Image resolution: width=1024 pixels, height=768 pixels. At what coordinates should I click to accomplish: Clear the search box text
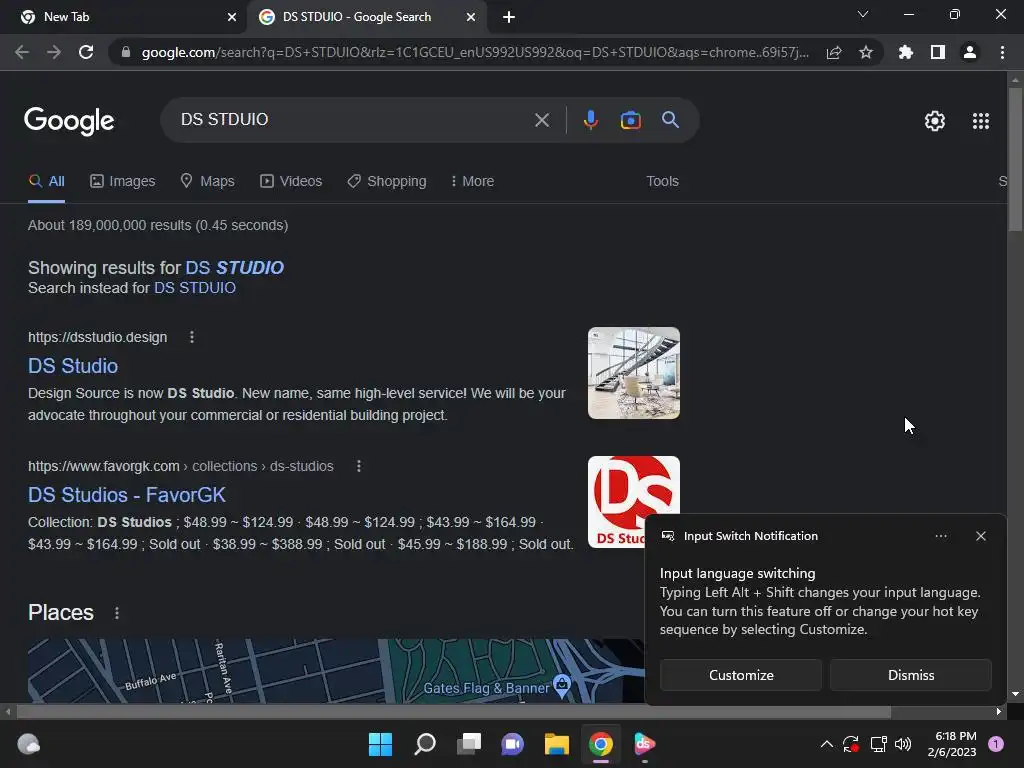(x=541, y=120)
